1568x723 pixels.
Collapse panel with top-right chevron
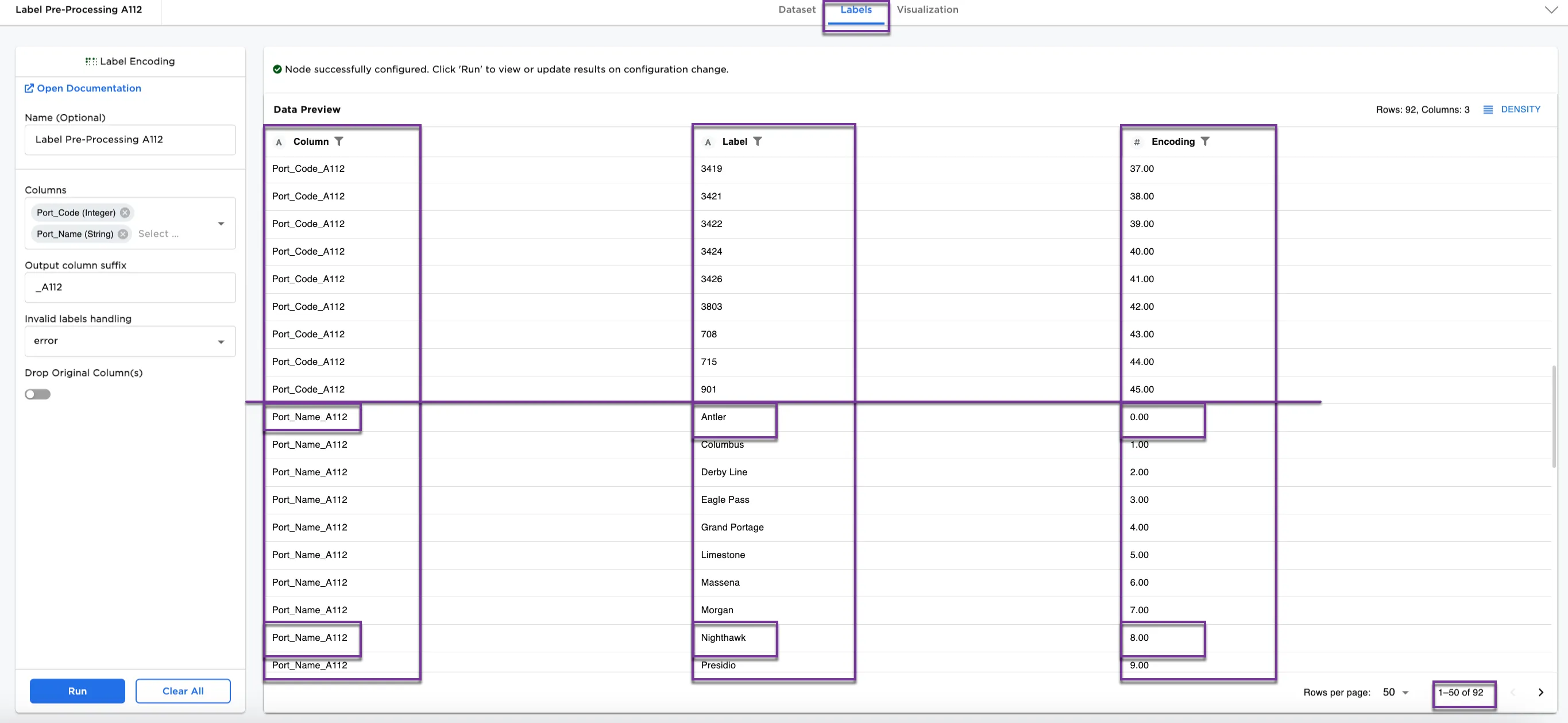[x=1551, y=10]
